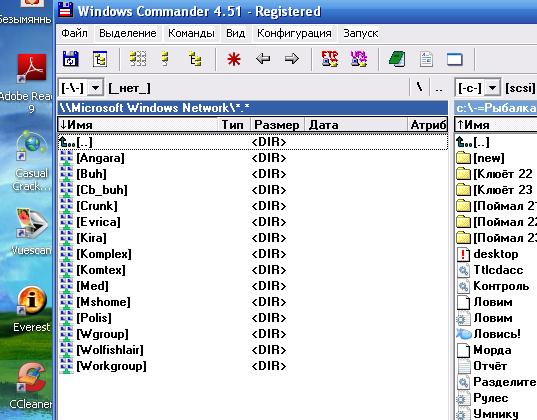This screenshot has width=537, height=420.
Task: Go forward with the right arrow icon
Action: click(292, 59)
